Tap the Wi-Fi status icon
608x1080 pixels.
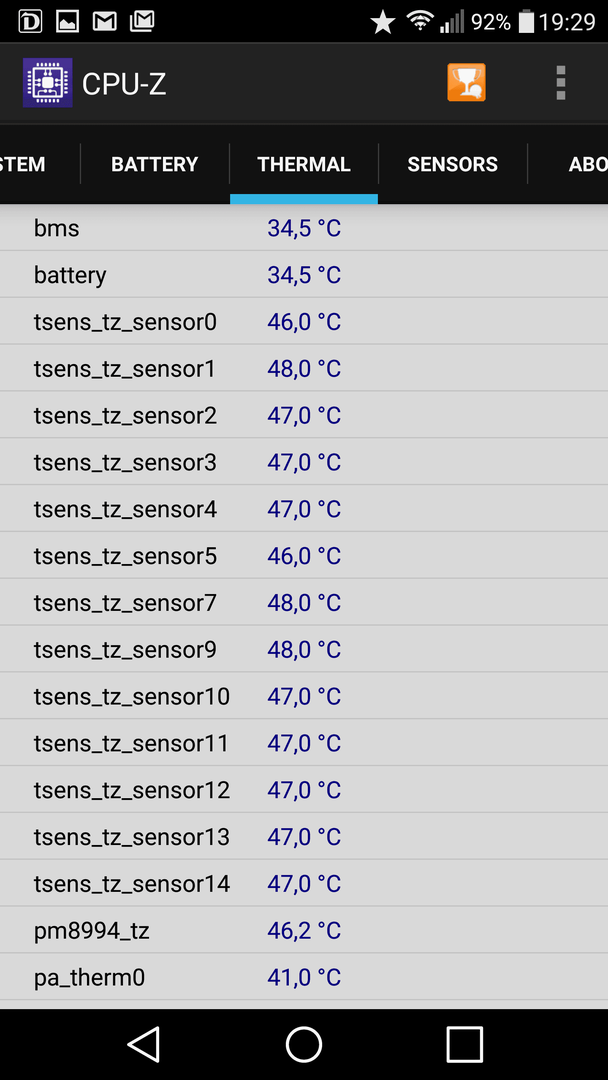tap(419, 21)
